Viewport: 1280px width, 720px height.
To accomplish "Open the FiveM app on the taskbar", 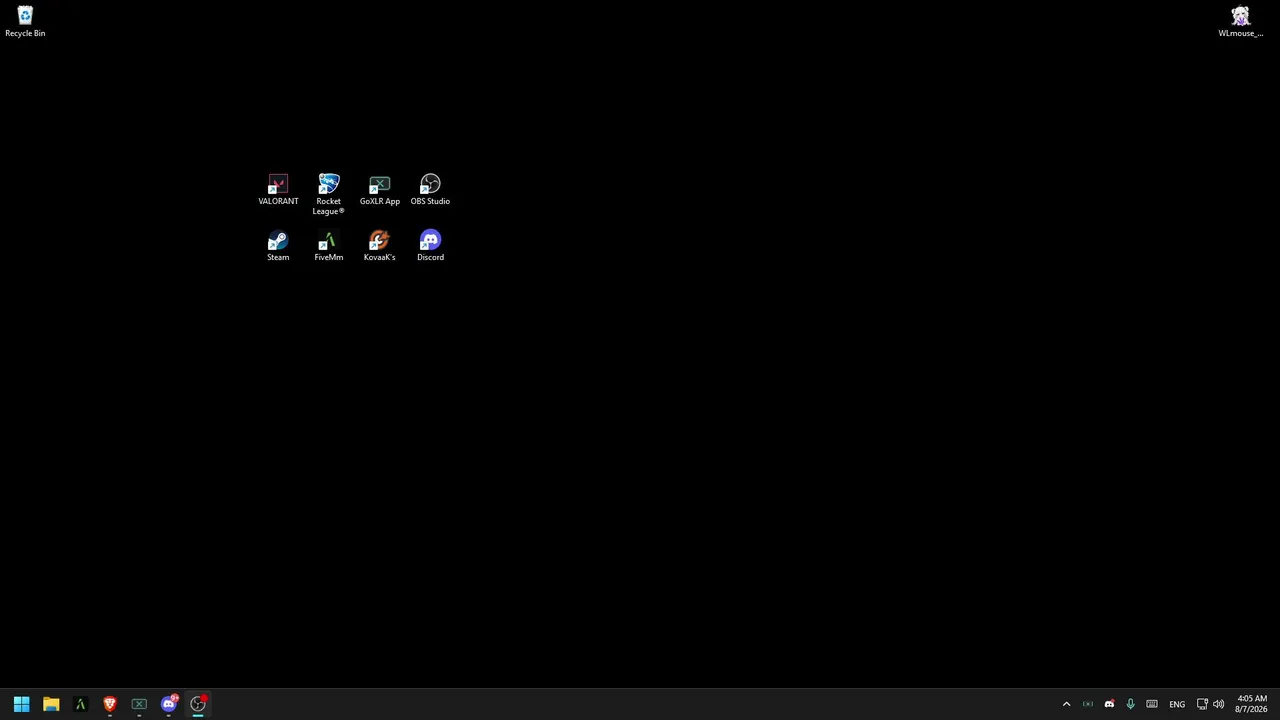I will point(80,704).
